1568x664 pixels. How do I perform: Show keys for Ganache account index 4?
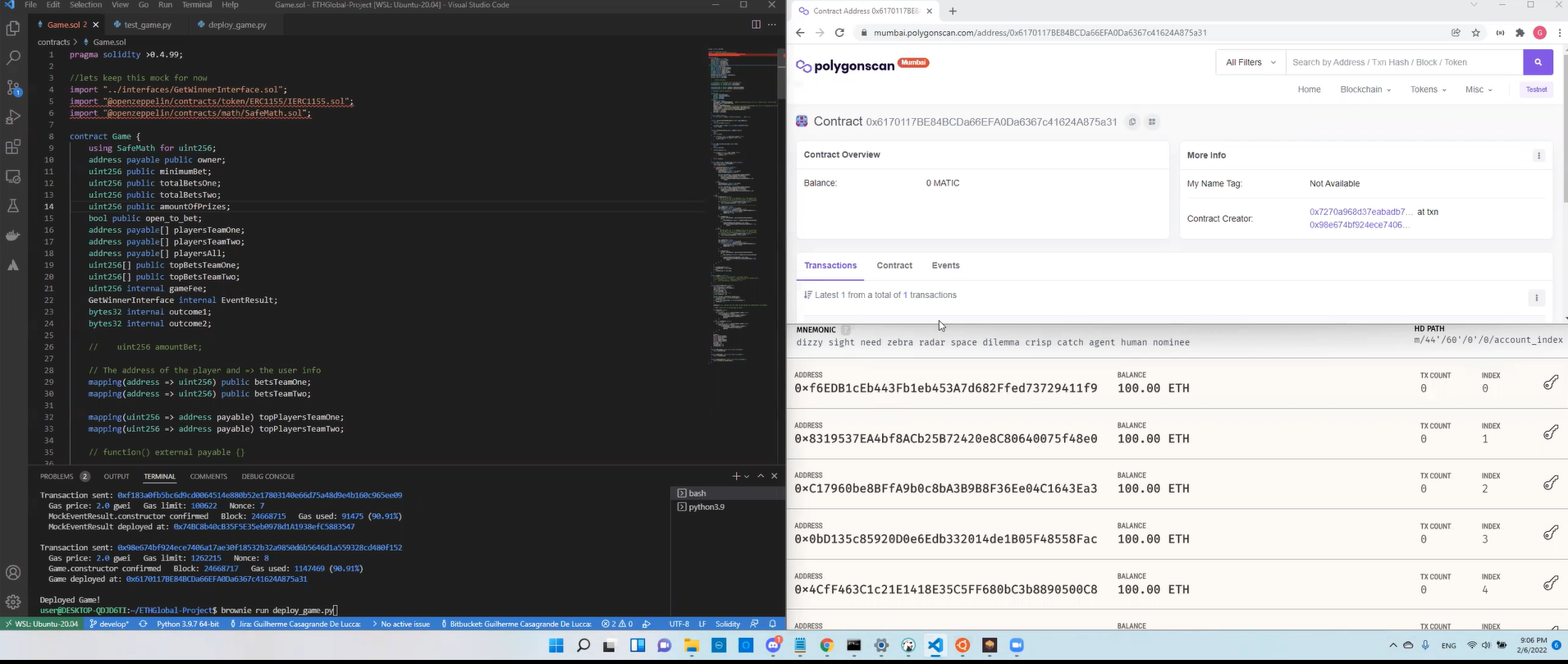pyautogui.click(x=1550, y=584)
